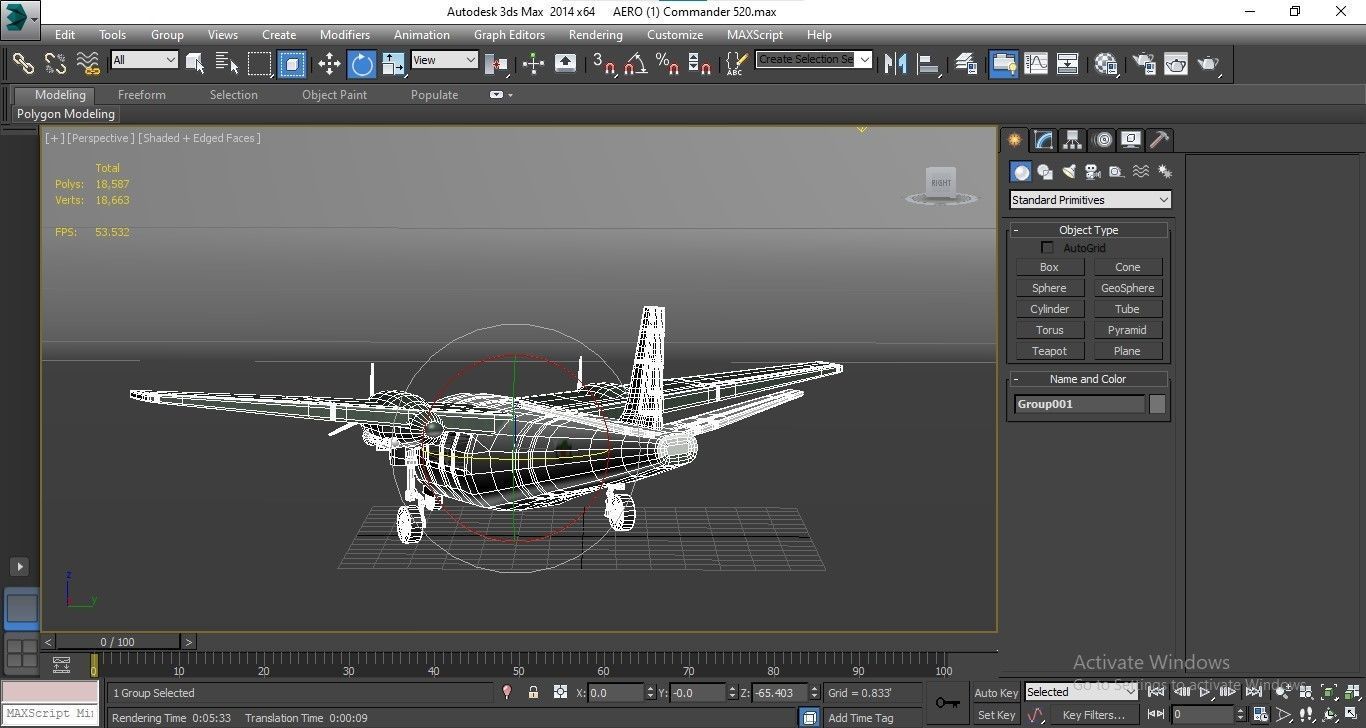Click Edit Named Selection Sets icon
1366x728 pixels.
pyautogui.click(x=736, y=64)
